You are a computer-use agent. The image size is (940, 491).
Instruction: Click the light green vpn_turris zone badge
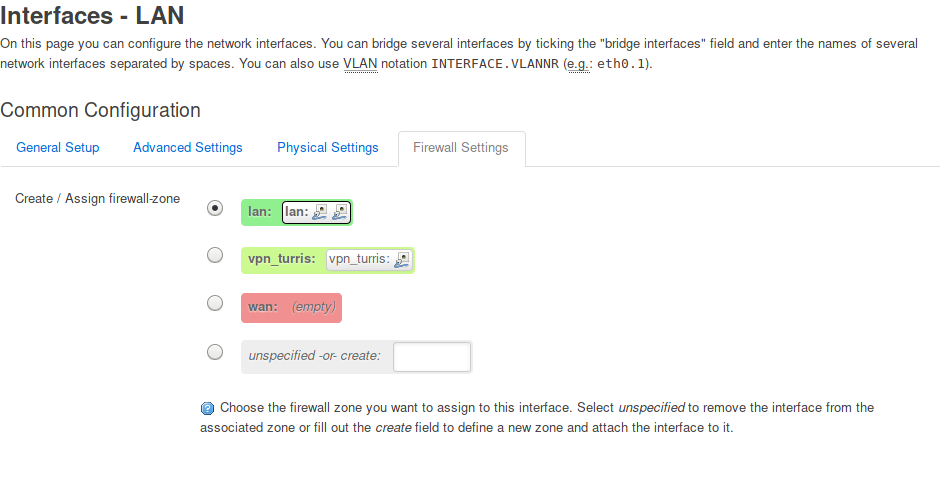pyautogui.click(x=327, y=260)
